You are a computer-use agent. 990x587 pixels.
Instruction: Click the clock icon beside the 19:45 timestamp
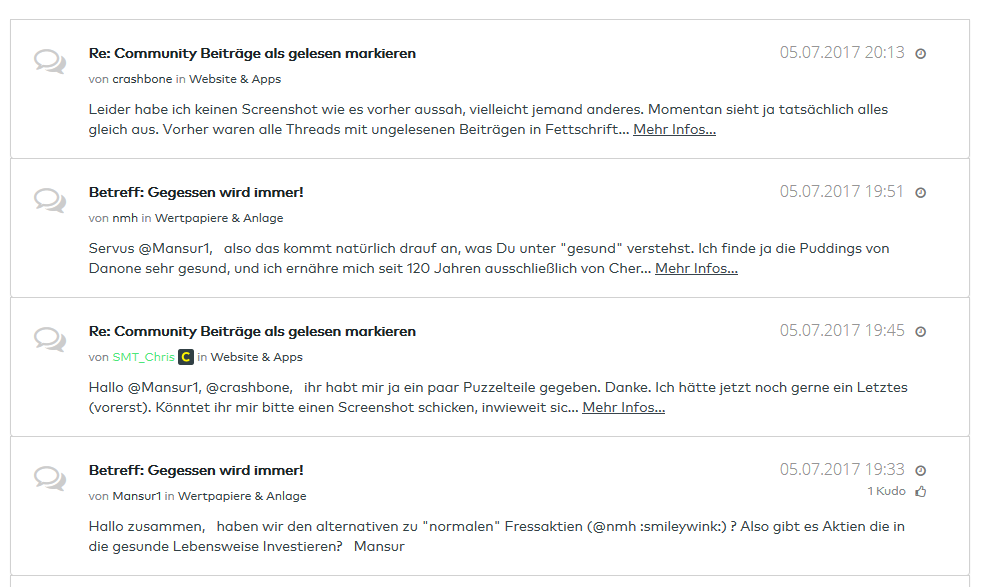(x=920, y=330)
